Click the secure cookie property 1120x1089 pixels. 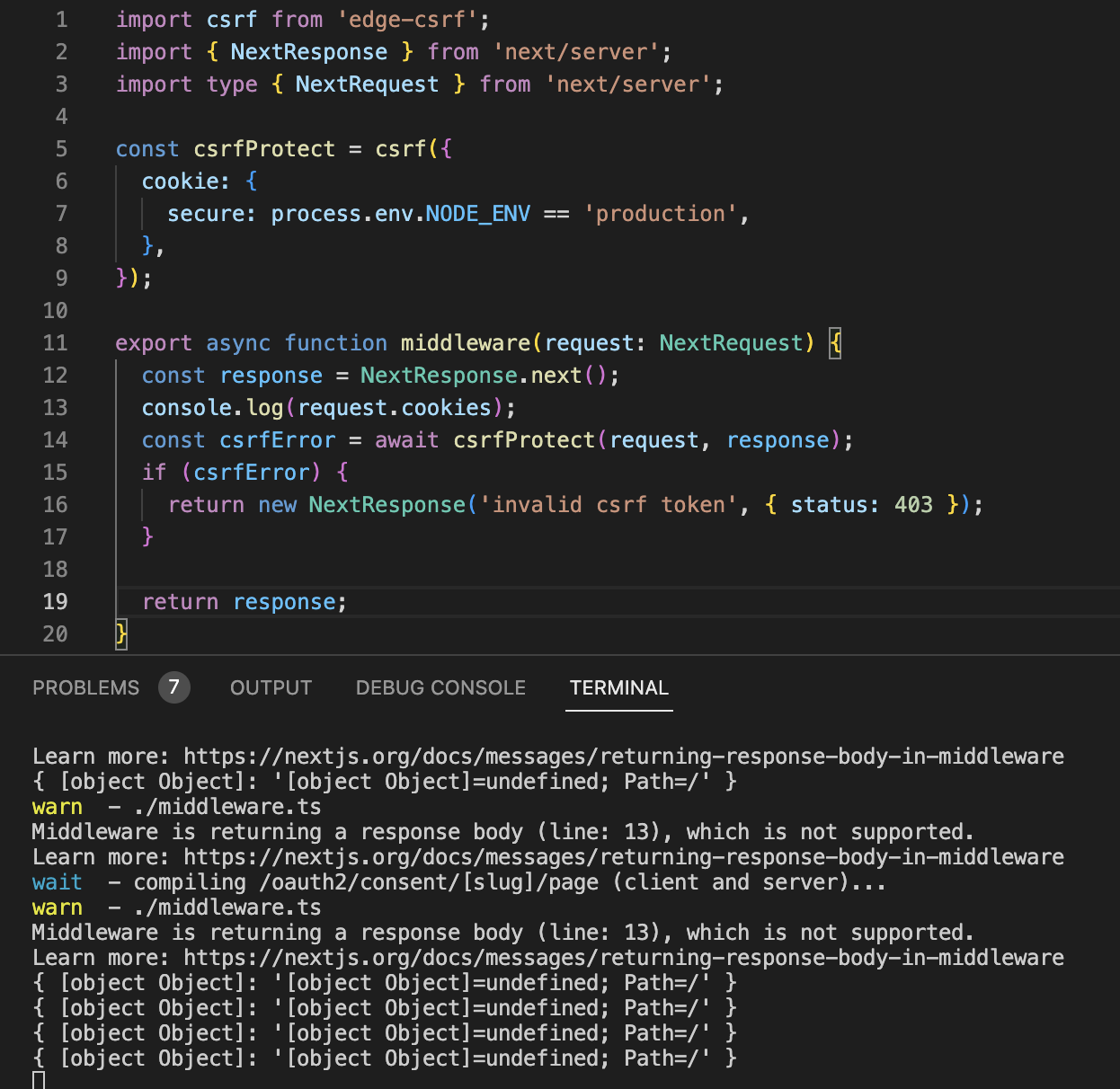(201, 213)
